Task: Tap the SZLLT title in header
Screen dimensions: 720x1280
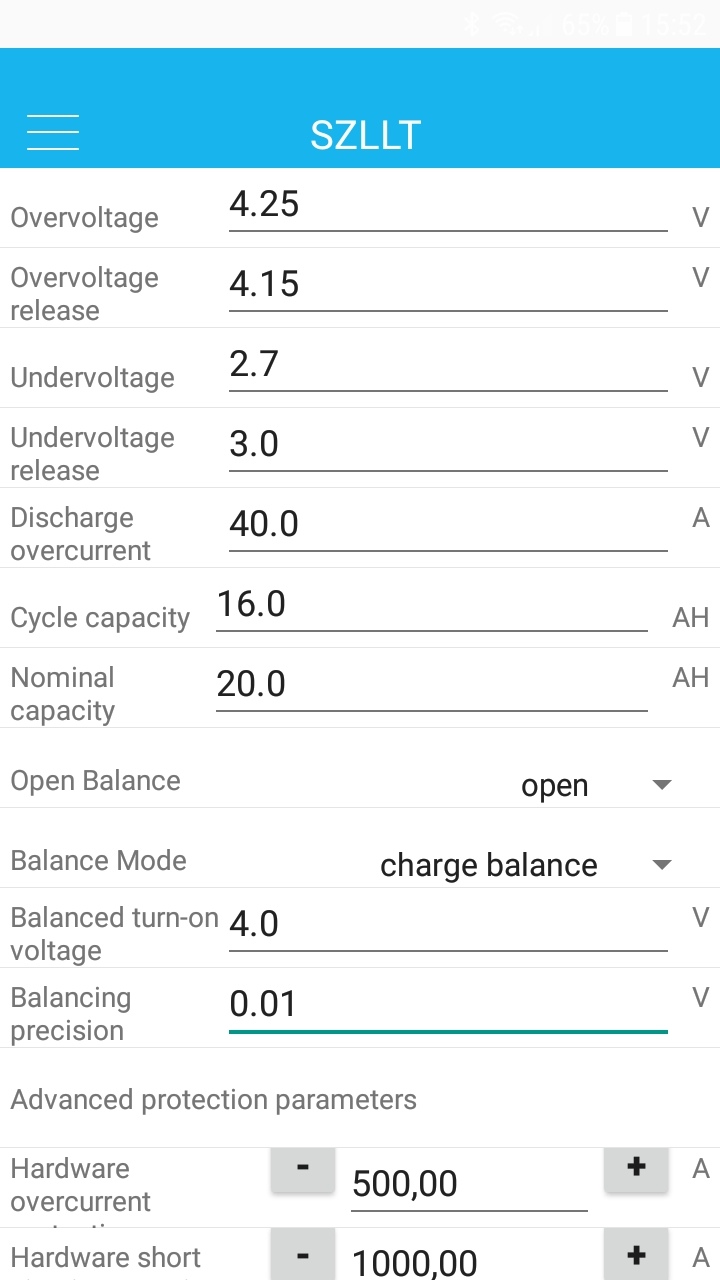Action: 365,135
